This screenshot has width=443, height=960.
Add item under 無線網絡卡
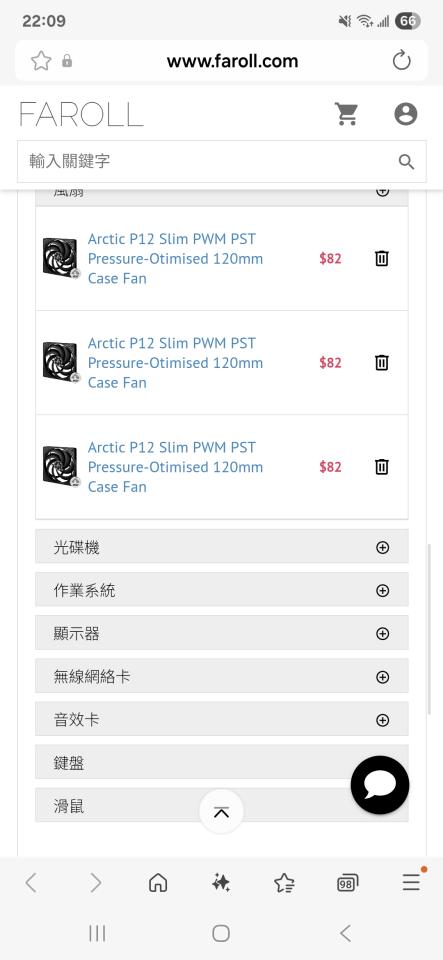coord(382,677)
